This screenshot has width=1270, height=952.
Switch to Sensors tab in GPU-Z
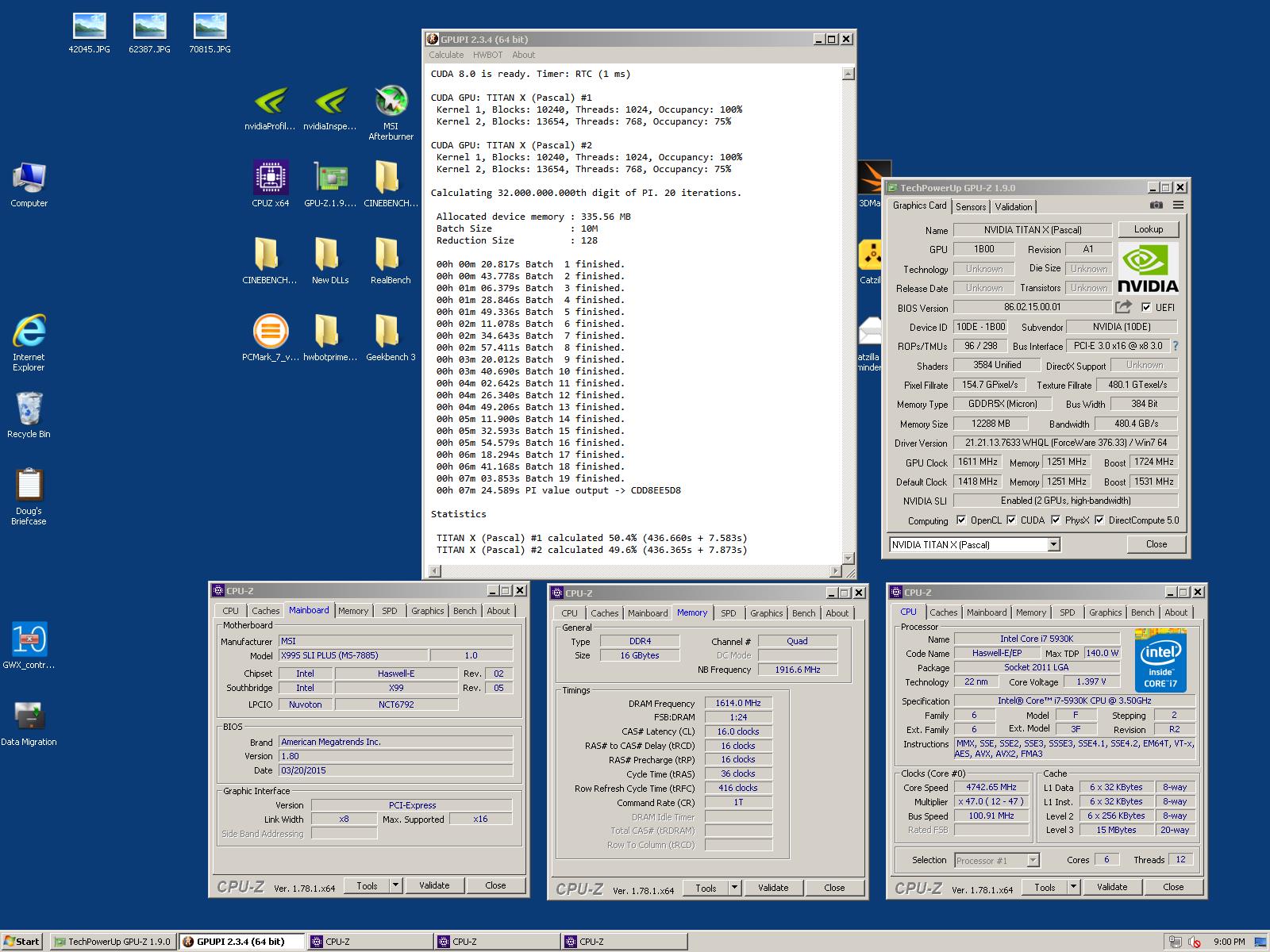click(x=971, y=206)
